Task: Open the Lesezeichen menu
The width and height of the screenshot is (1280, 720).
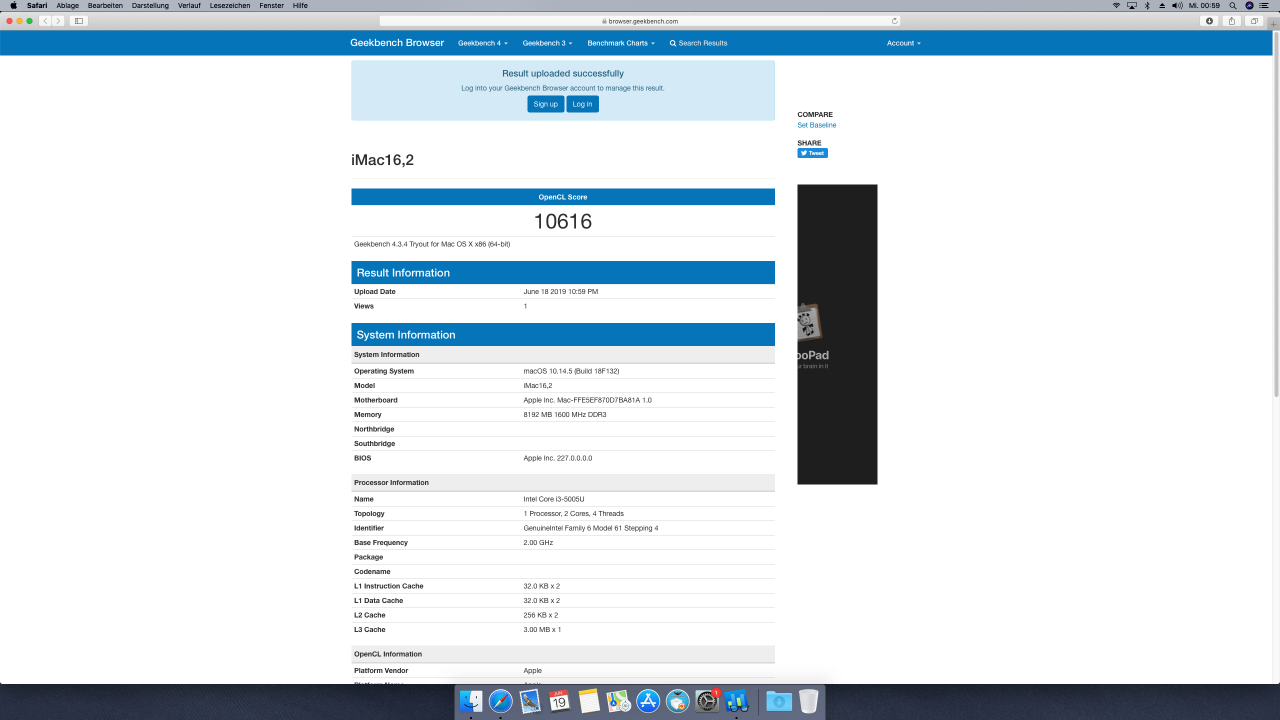Action: click(230, 5)
